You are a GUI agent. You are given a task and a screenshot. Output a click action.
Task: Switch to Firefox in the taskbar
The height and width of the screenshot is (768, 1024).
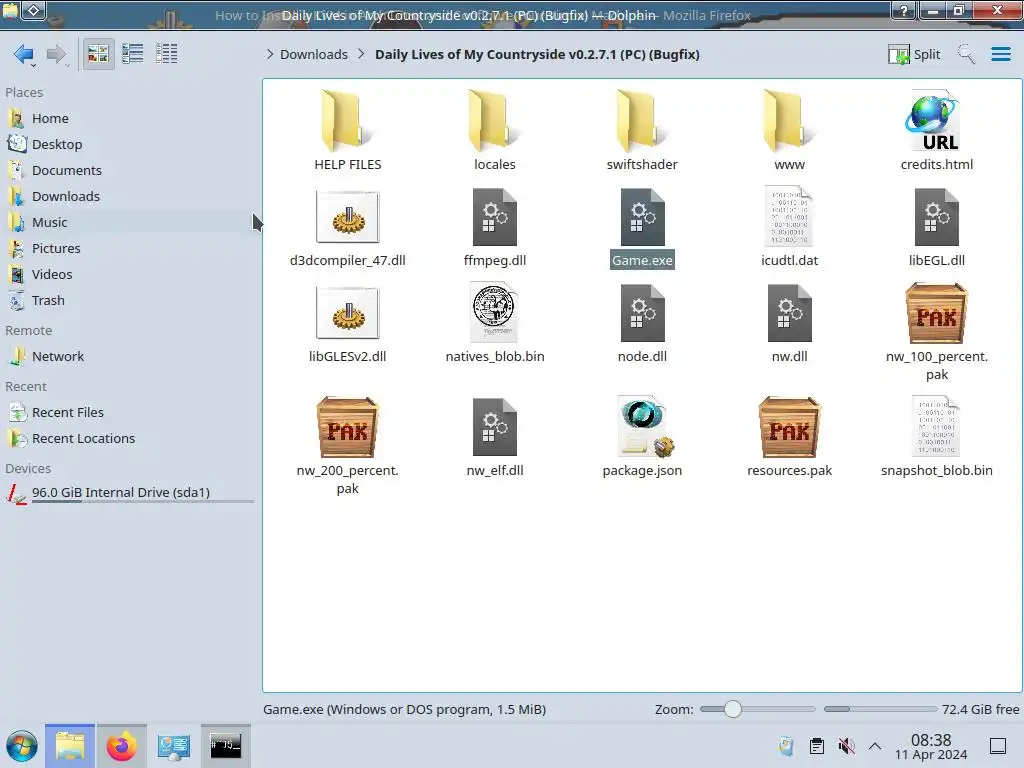(121, 746)
